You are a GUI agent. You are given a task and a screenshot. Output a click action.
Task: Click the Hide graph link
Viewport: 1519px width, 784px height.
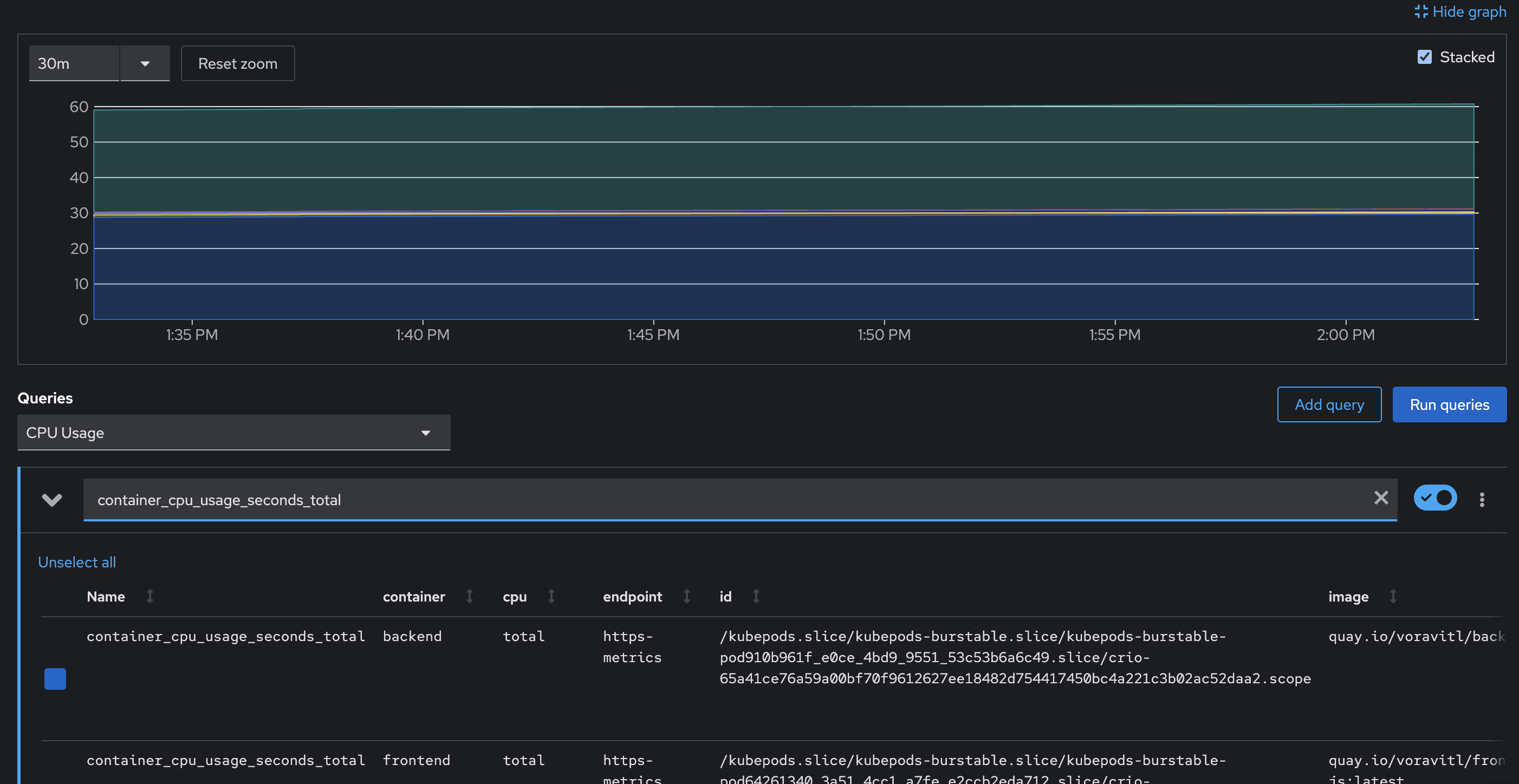point(1460,12)
